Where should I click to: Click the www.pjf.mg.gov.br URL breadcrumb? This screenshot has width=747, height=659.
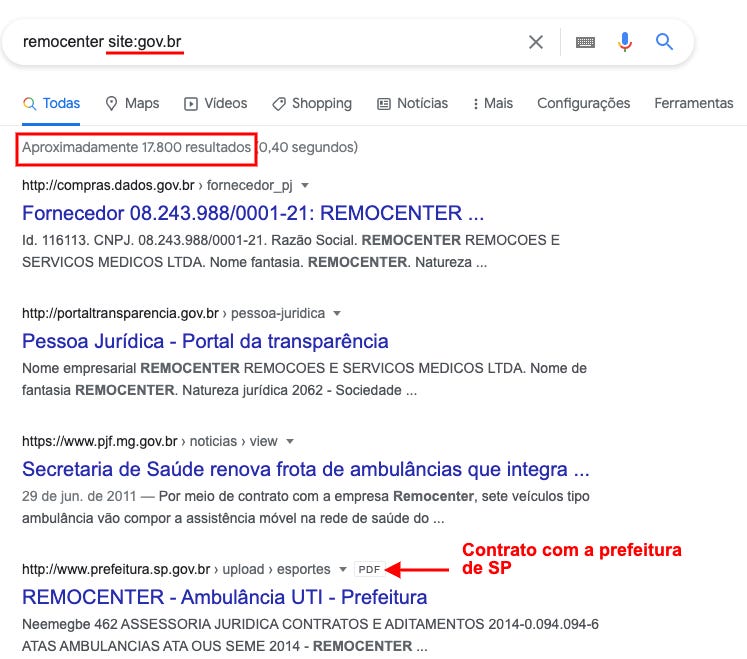coord(150,442)
